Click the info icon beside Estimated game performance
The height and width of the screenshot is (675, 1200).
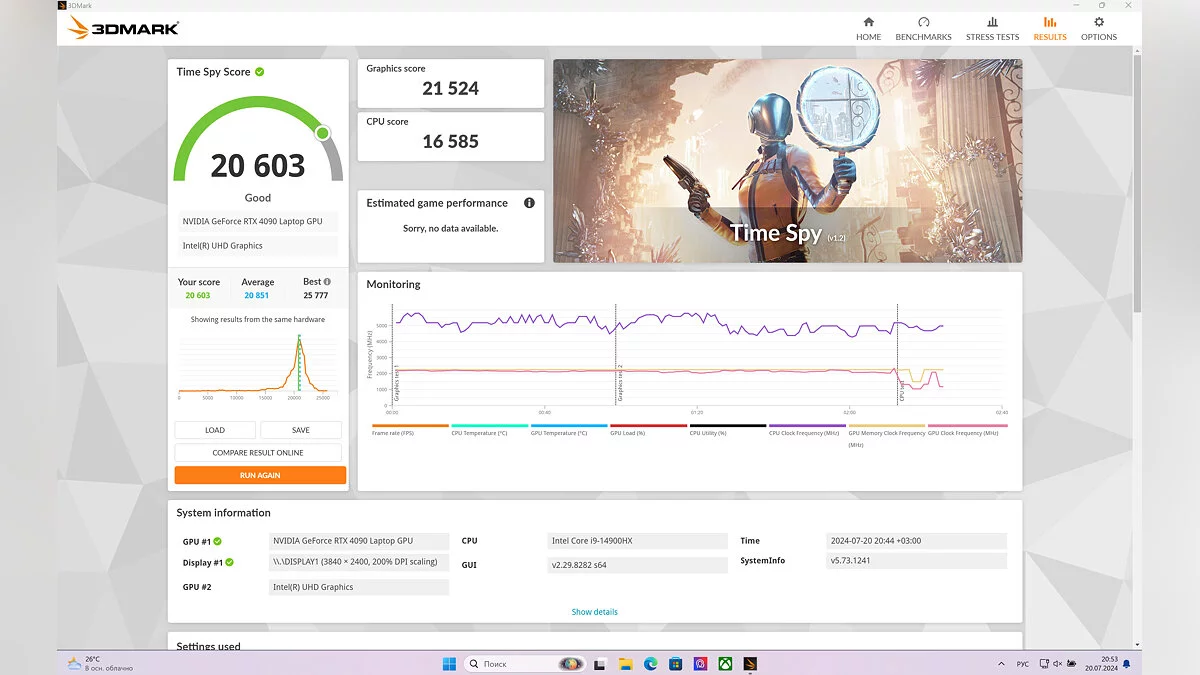pos(529,203)
